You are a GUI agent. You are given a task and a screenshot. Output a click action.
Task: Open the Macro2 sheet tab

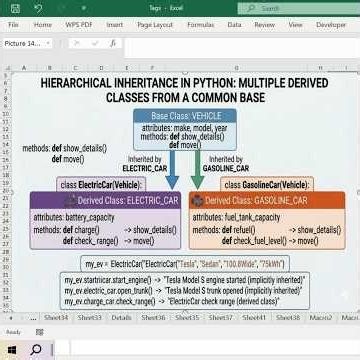click(x=321, y=318)
